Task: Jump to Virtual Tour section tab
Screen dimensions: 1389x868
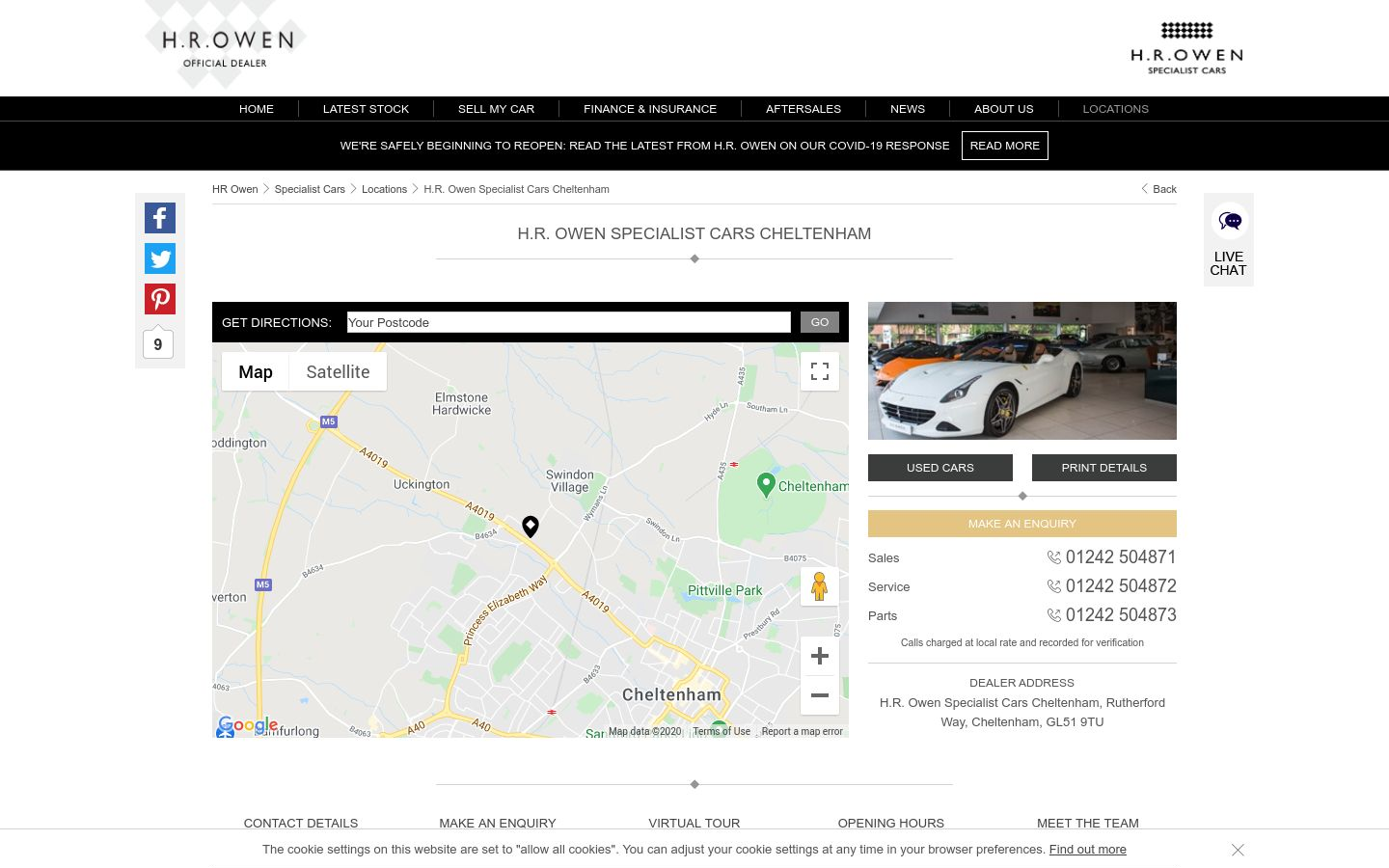Action: (694, 823)
